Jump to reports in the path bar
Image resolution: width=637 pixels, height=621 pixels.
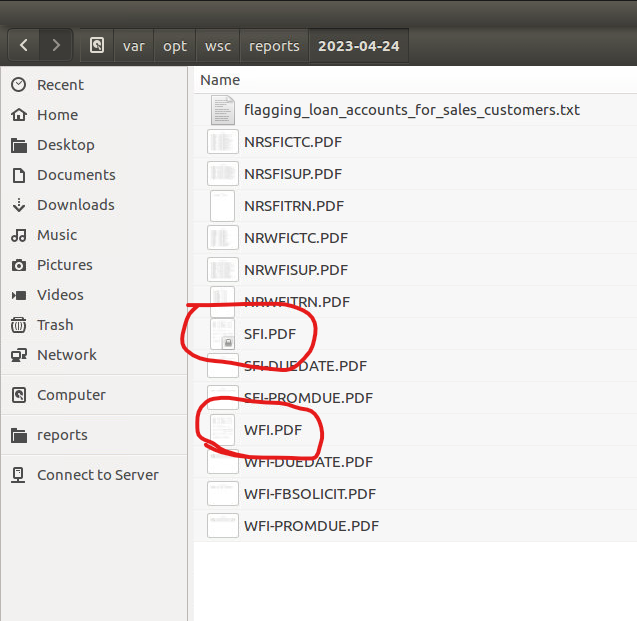tap(274, 46)
